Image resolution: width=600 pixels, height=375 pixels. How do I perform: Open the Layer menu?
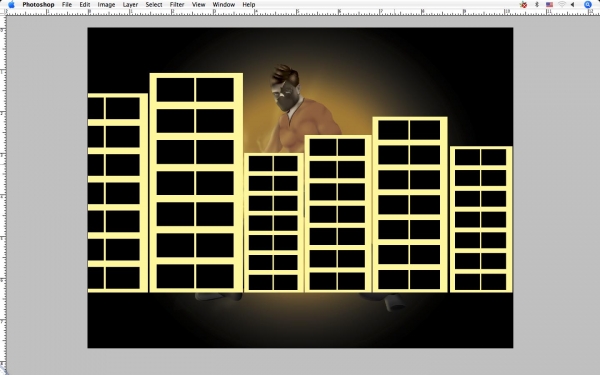tap(130, 5)
